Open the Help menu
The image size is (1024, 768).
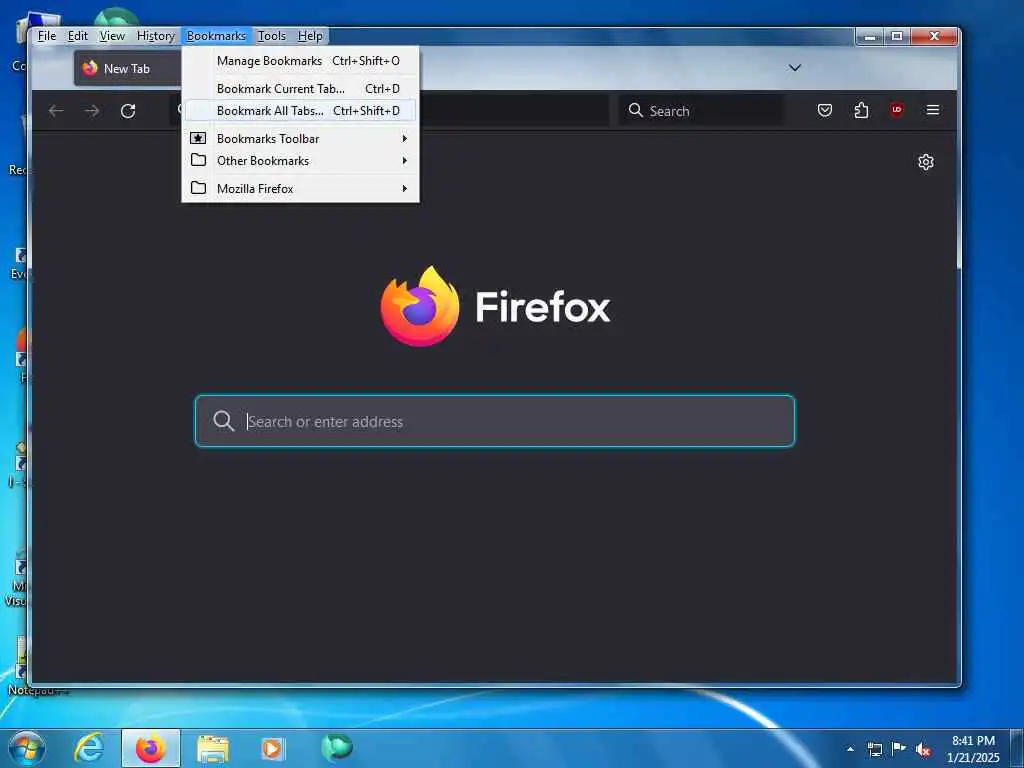click(x=310, y=36)
